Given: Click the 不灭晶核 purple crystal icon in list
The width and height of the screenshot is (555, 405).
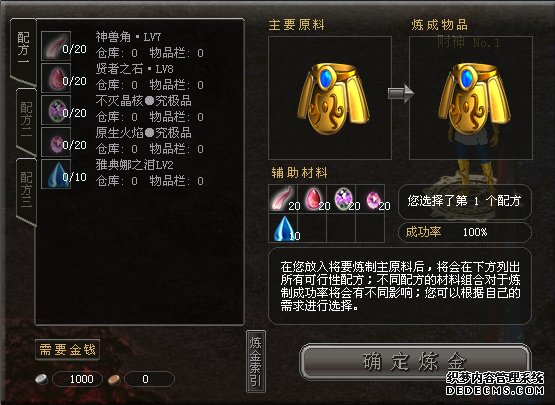Looking at the screenshot, I should coord(56,110).
